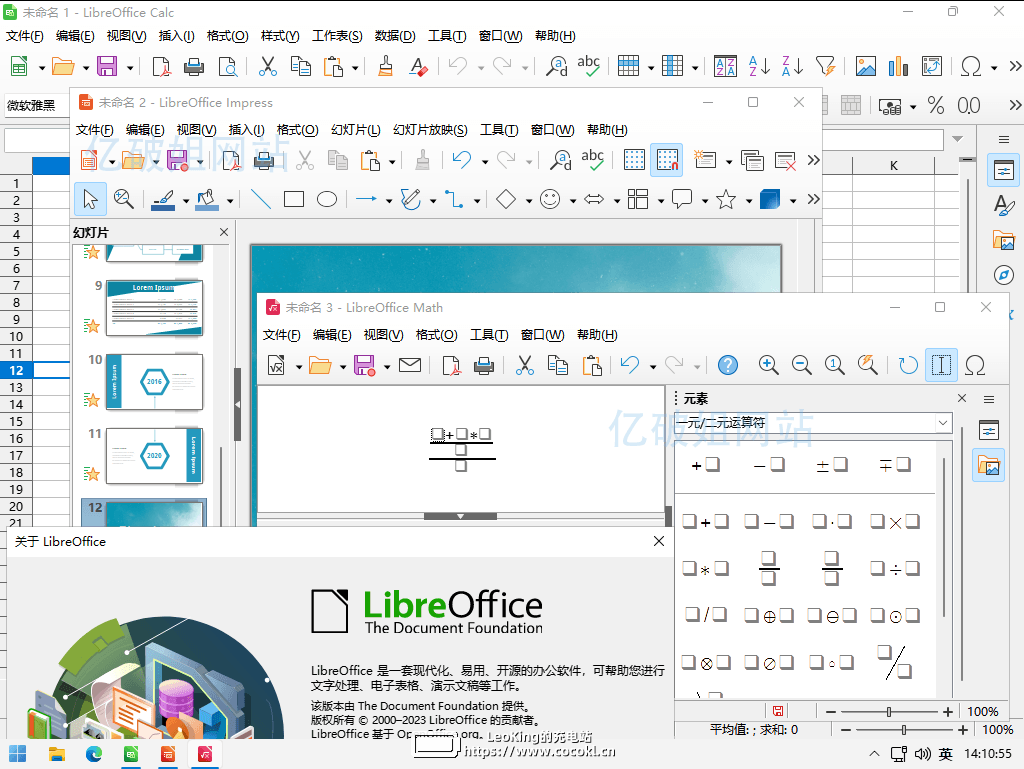Toggle the Math Formula Cursor button
The image size is (1024, 769).
click(941, 365)
